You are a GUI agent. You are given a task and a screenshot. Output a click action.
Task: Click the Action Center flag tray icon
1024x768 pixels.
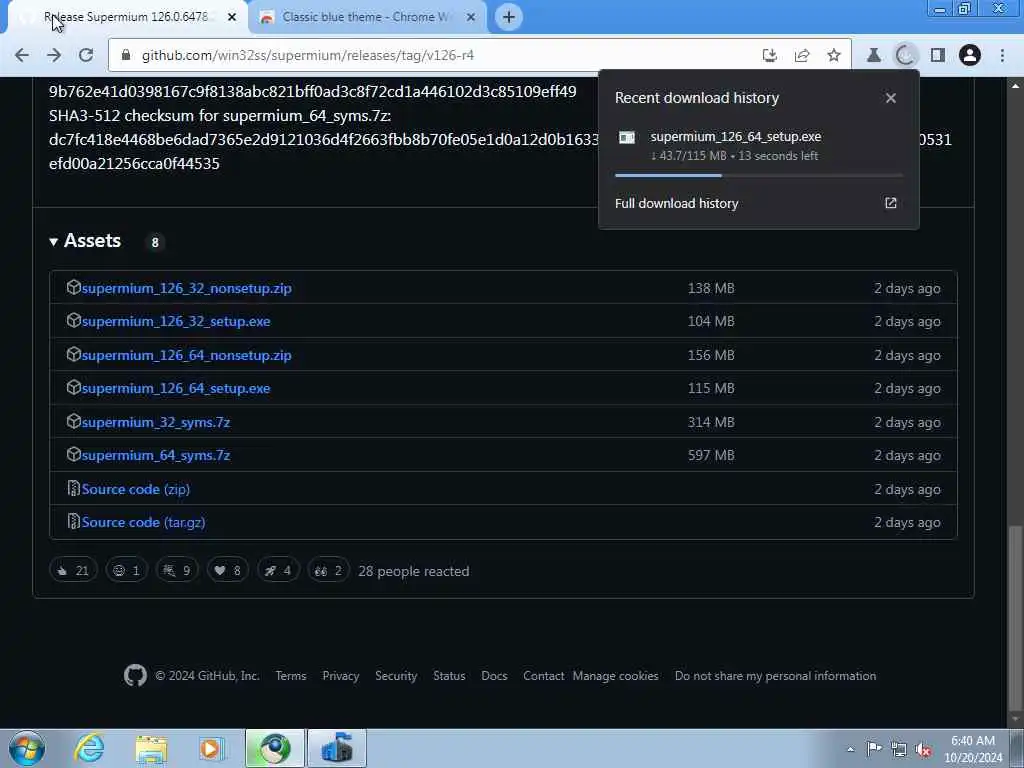pyautogui.click(x=874, y=749)
